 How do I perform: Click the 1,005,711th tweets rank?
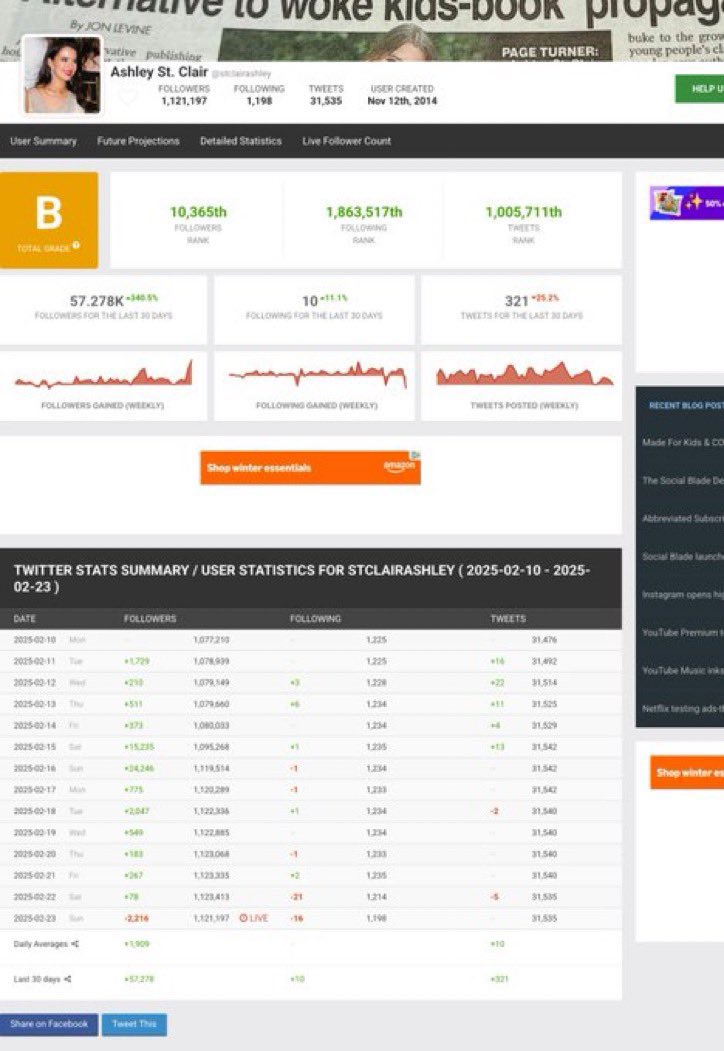(524, 212)
